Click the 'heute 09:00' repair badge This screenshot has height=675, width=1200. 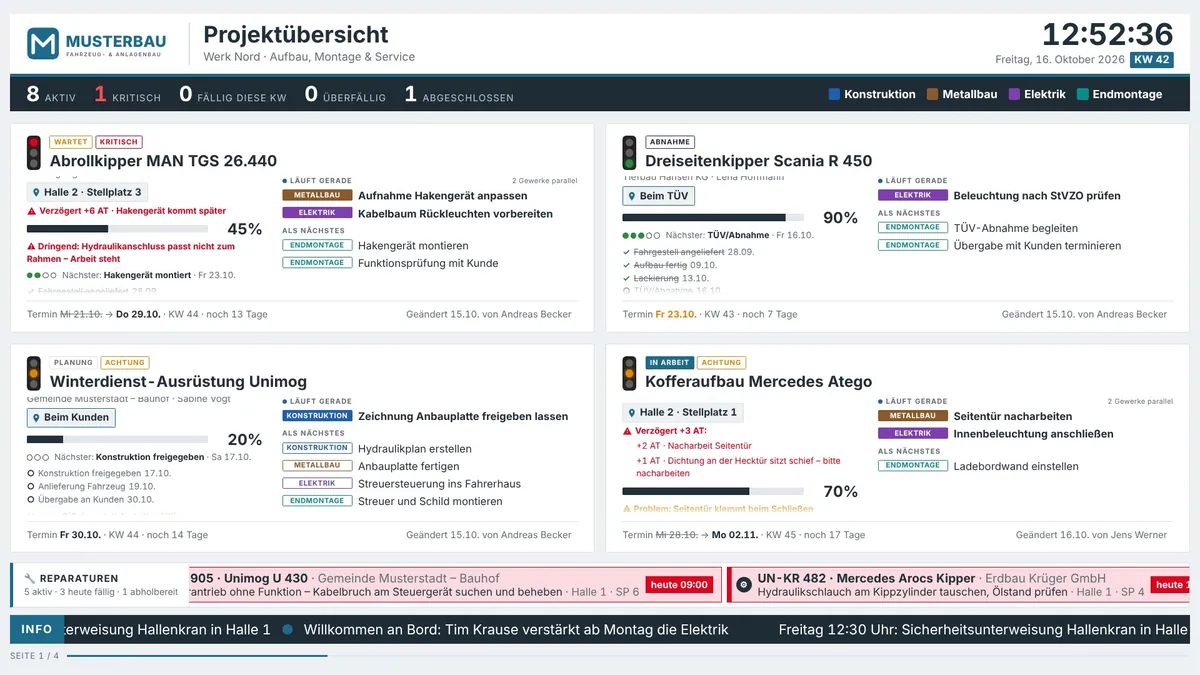679,585
